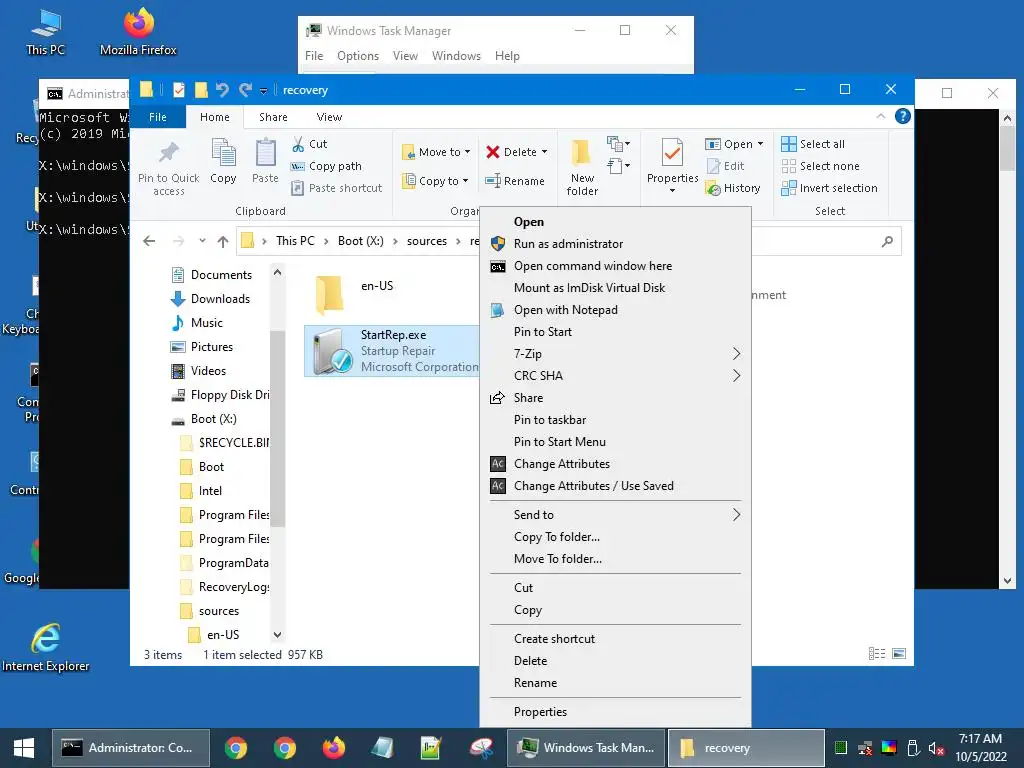Expand the Send to submenu
Screen dimensions: 1024x768
pos(615,515)
